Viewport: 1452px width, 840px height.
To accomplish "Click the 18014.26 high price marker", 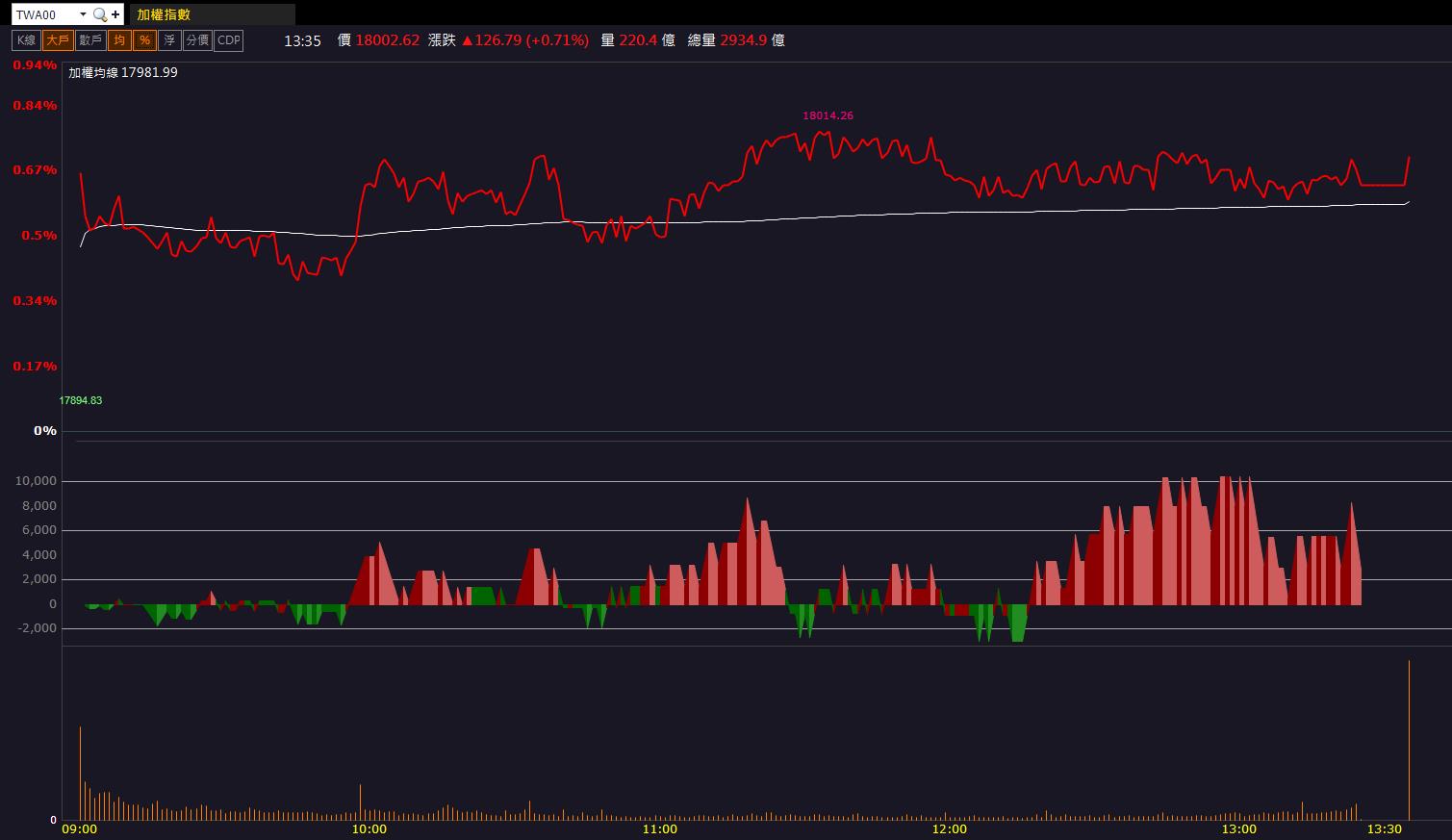I will tap(828, 115).
